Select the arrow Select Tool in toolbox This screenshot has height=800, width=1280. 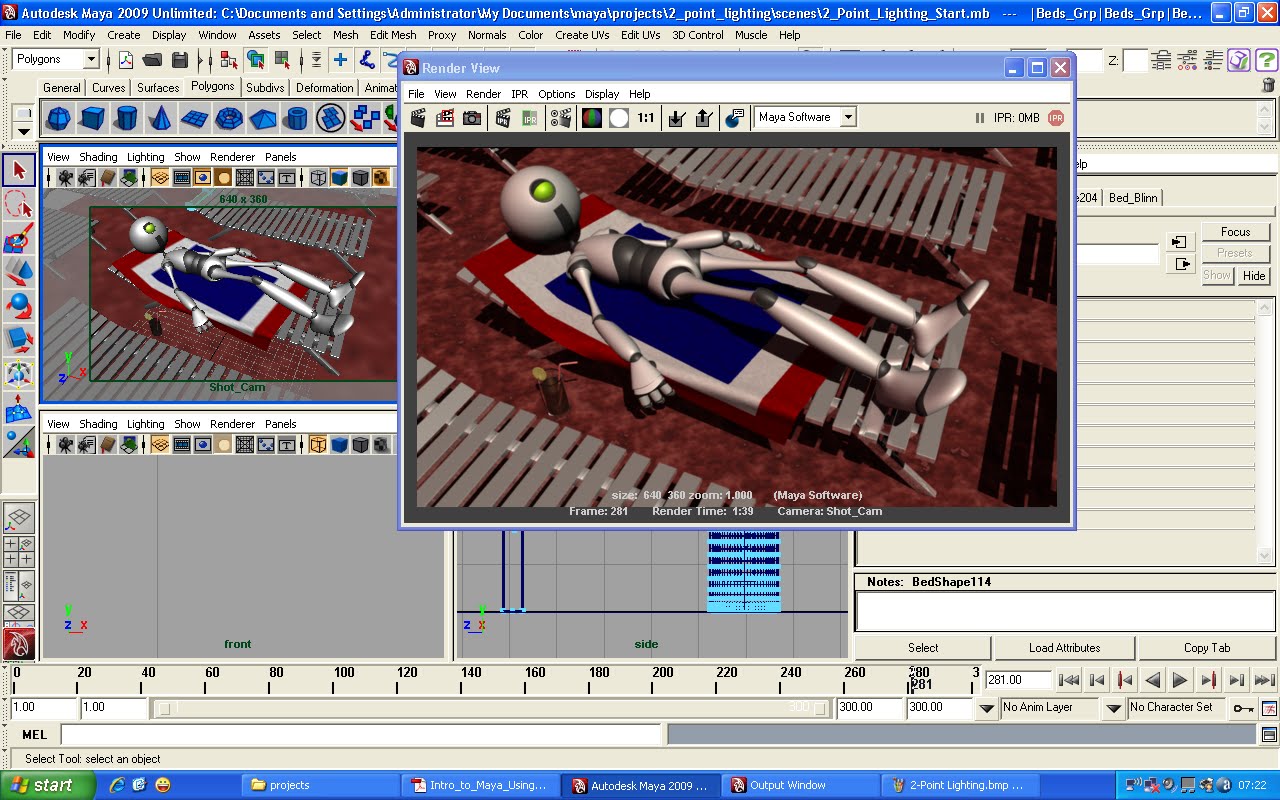click(x=19, y=170)
